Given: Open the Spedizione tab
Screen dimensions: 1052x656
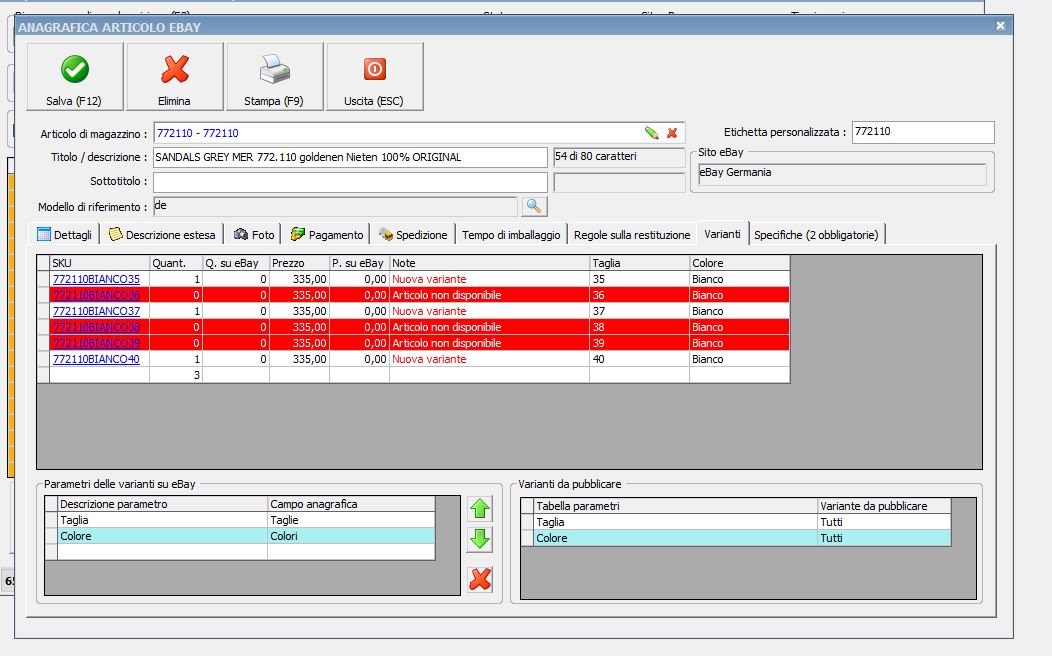Looking at the screenshot, I should point(413,235).
